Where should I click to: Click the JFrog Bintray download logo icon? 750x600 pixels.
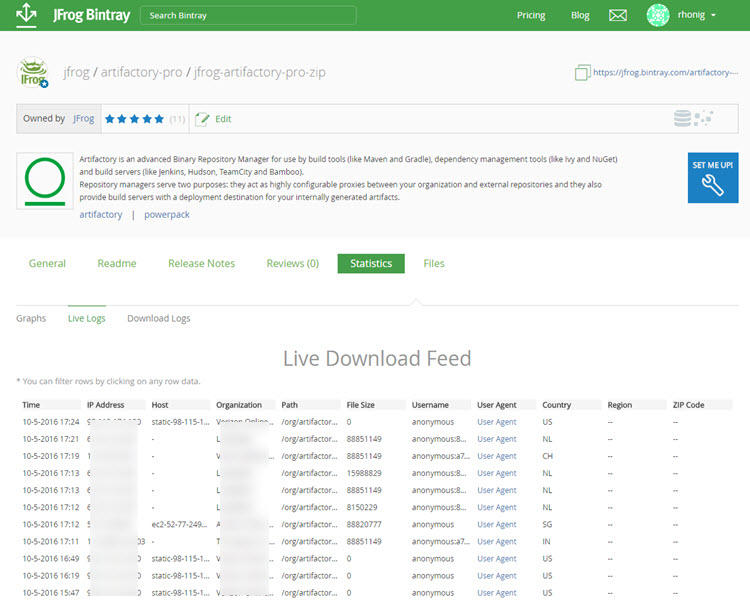pyautogui.click(x=26, y=15)
